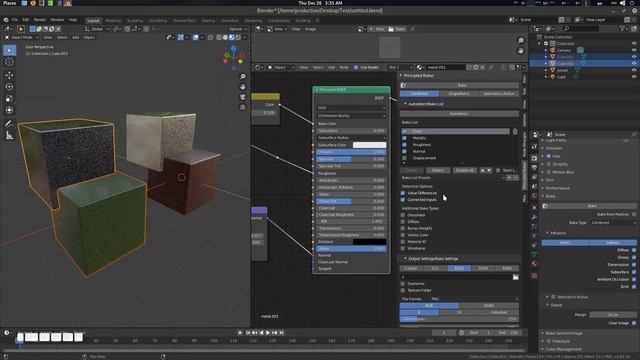Enable the Wireframe additional bake type
The height and width of the screenshot is (360, 640).
[403, 248]
